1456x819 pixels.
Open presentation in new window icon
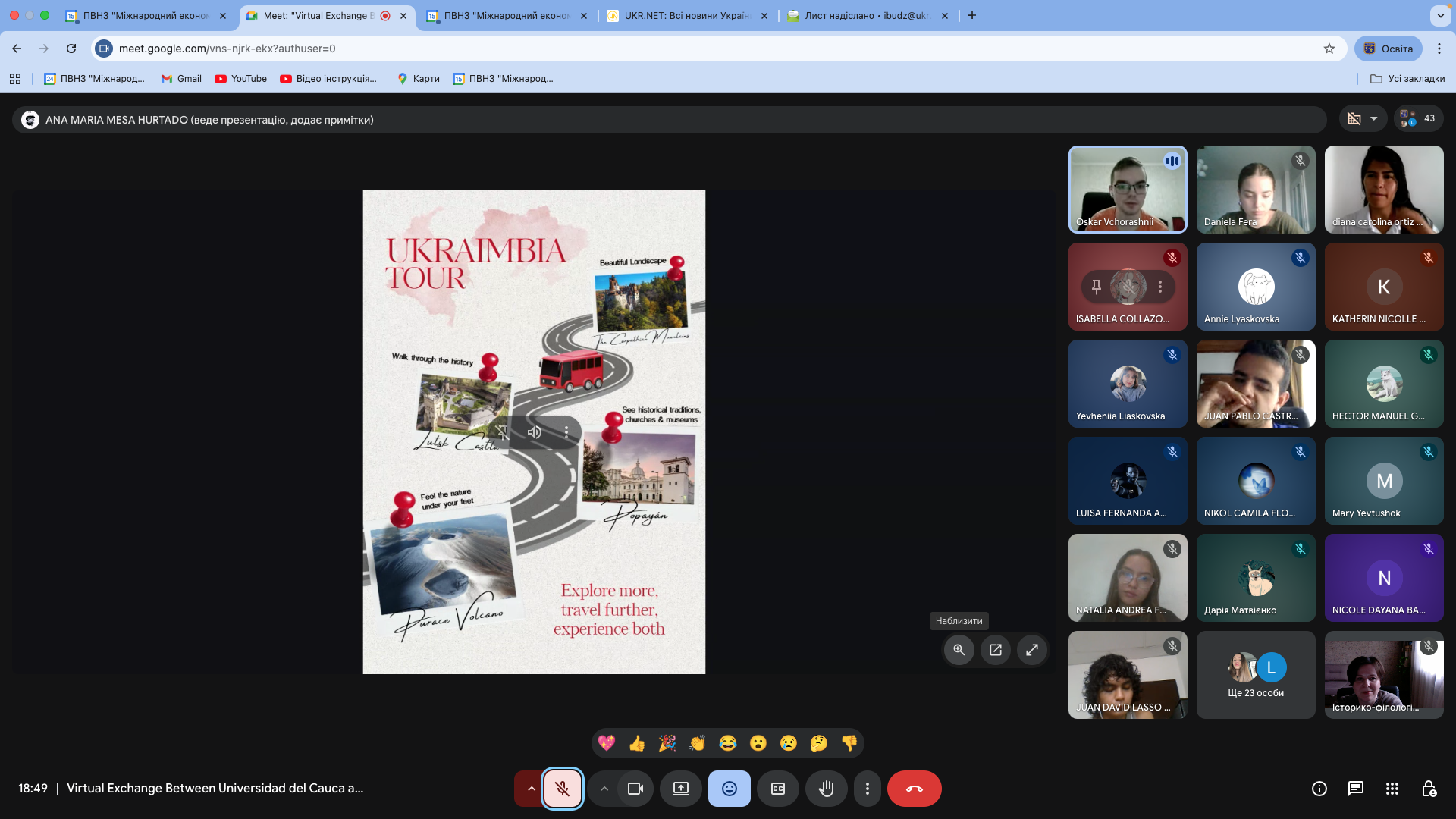pos(995,650)
